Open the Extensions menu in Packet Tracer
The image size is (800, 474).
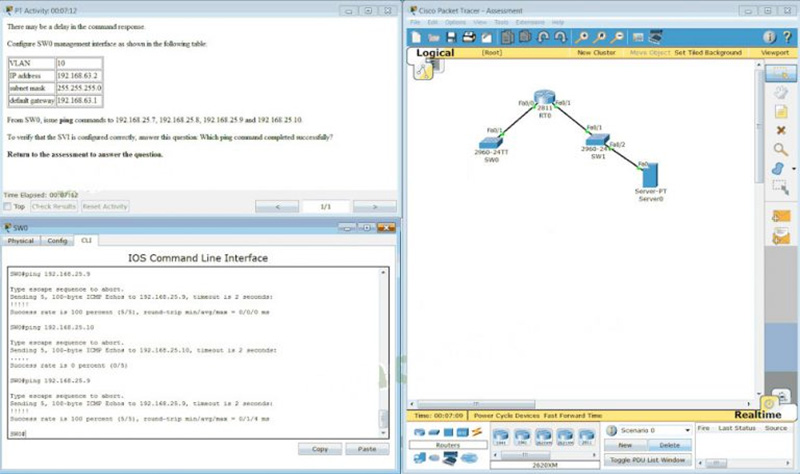tap(530, 22)
